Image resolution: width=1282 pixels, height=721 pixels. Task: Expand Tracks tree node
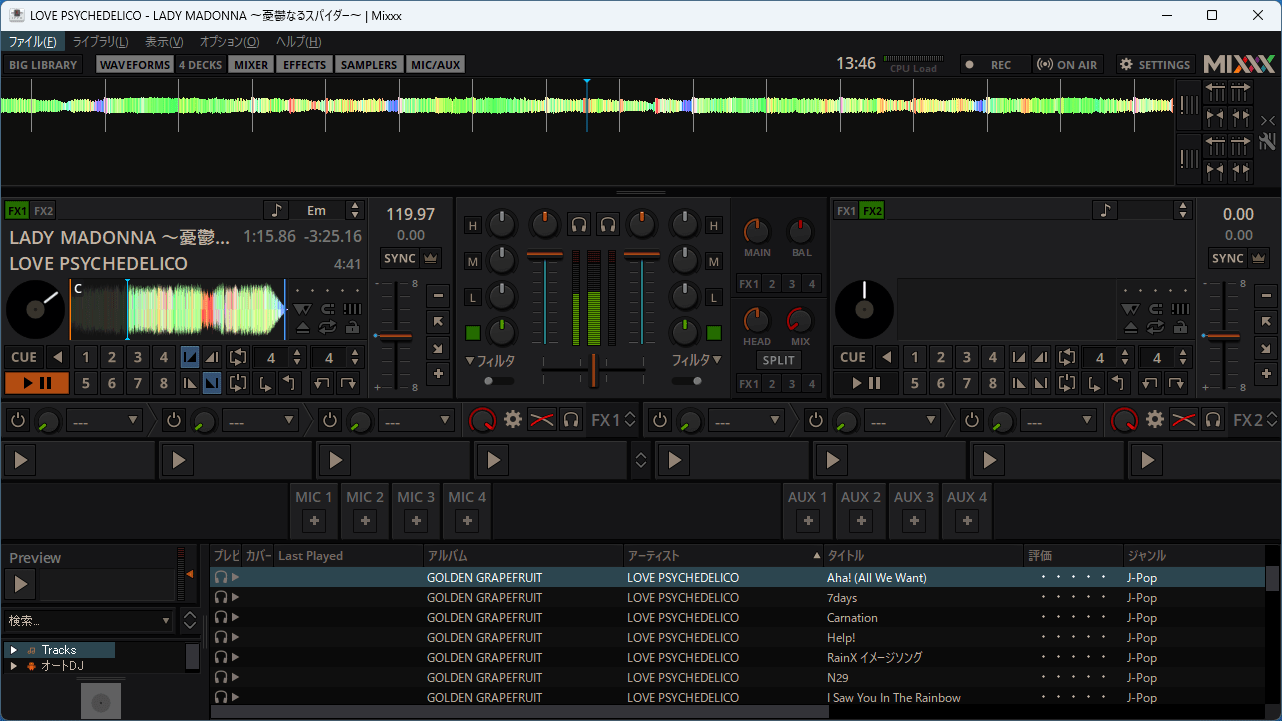pos(13,650)
